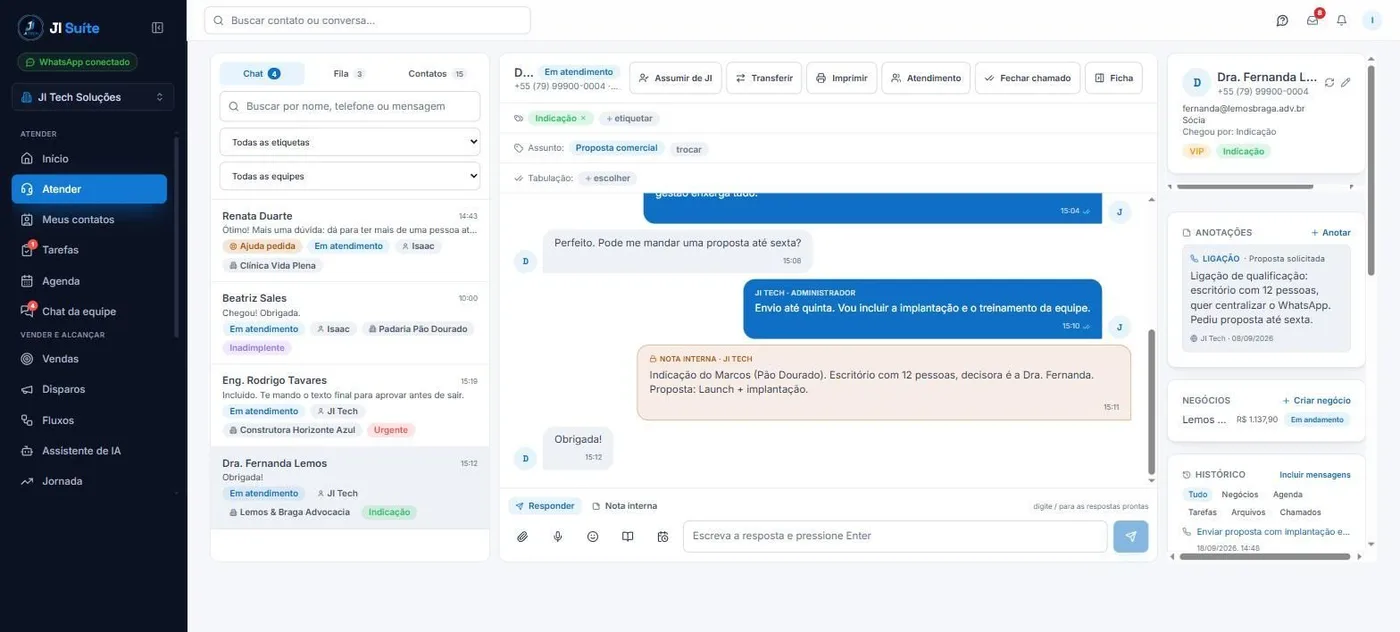1400x632 pixels.
Task: Focus the Buscar por nome, telefone field
Action: coord(350,106)
